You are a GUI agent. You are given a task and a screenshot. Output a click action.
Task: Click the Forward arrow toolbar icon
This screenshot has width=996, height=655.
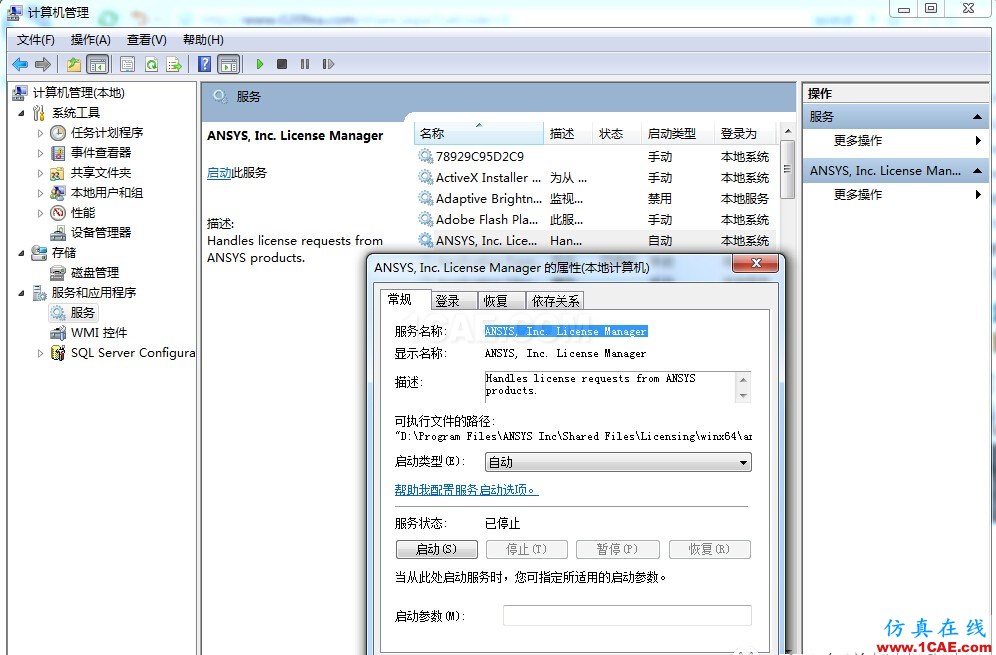(43, 64)
